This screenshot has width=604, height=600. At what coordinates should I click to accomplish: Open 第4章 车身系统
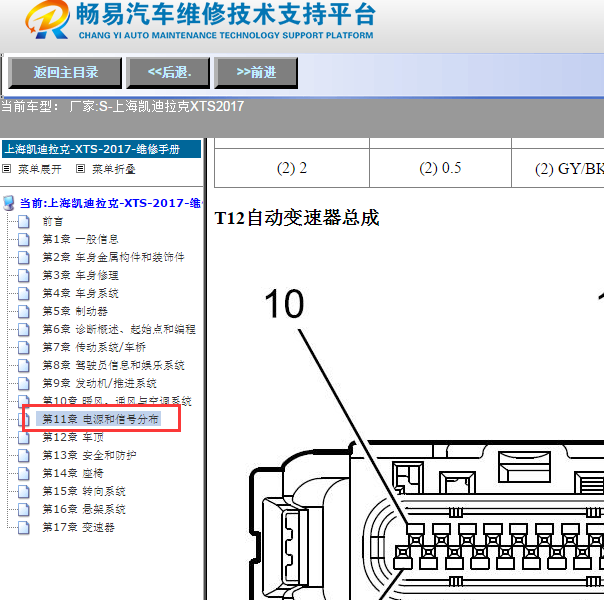tap(80, 293)
